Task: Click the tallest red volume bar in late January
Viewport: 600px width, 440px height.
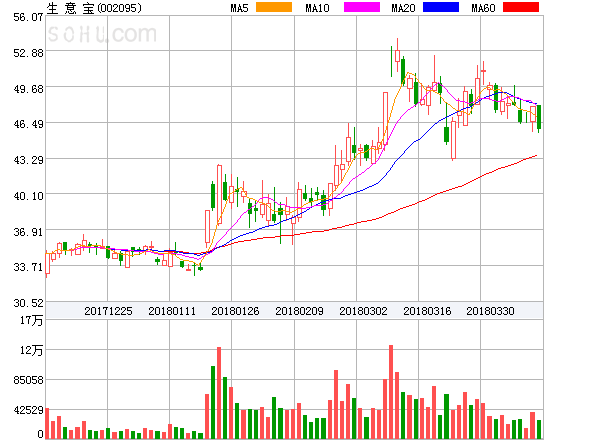Action: (219, 393)
